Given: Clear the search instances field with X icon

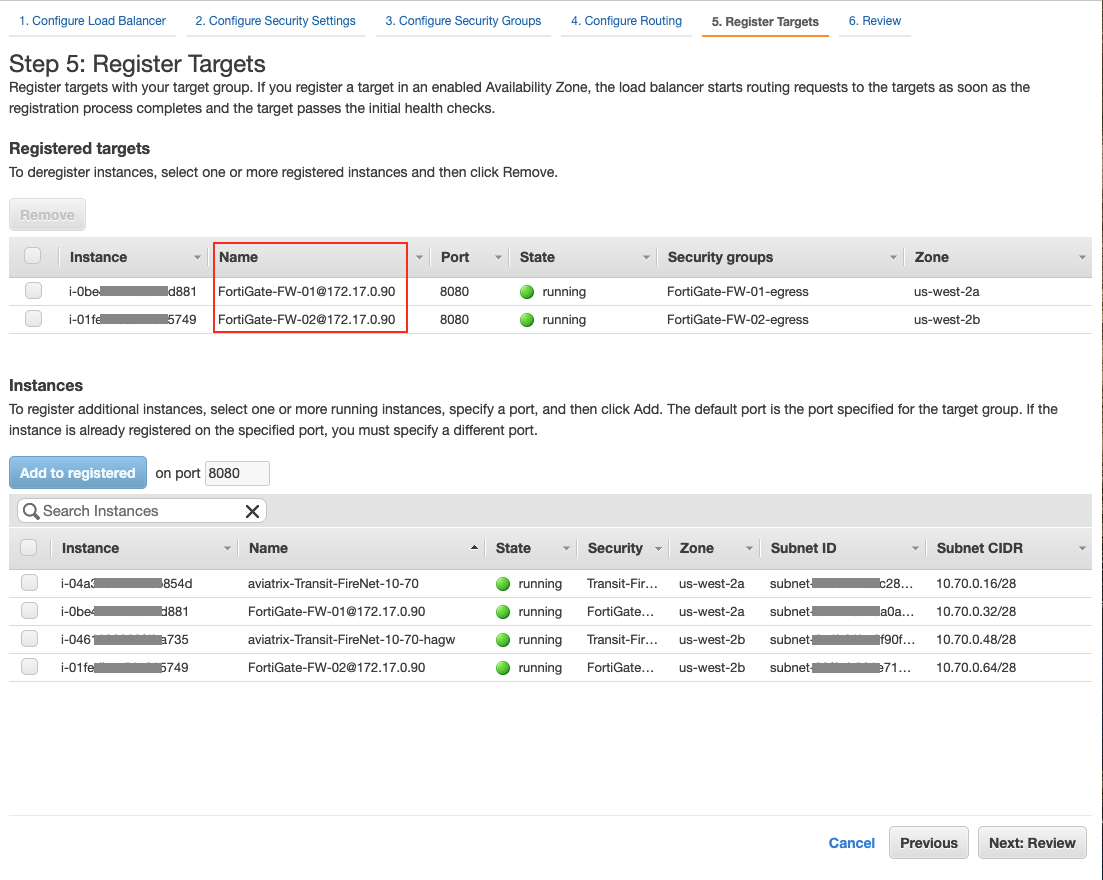Looking at the screenshot, I should click(252, 511).
